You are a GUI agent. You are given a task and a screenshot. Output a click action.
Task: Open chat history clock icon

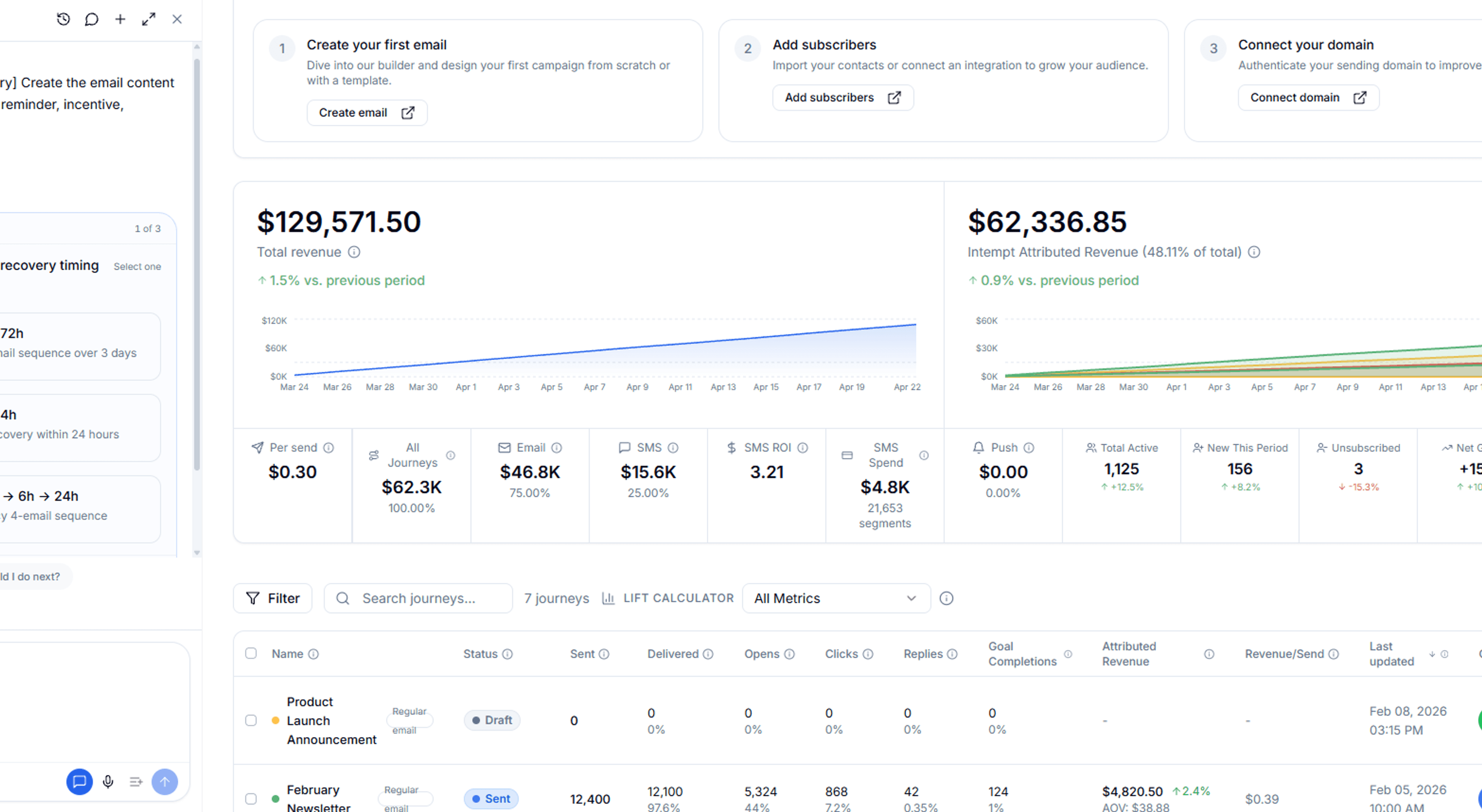[x=63, y=19]
